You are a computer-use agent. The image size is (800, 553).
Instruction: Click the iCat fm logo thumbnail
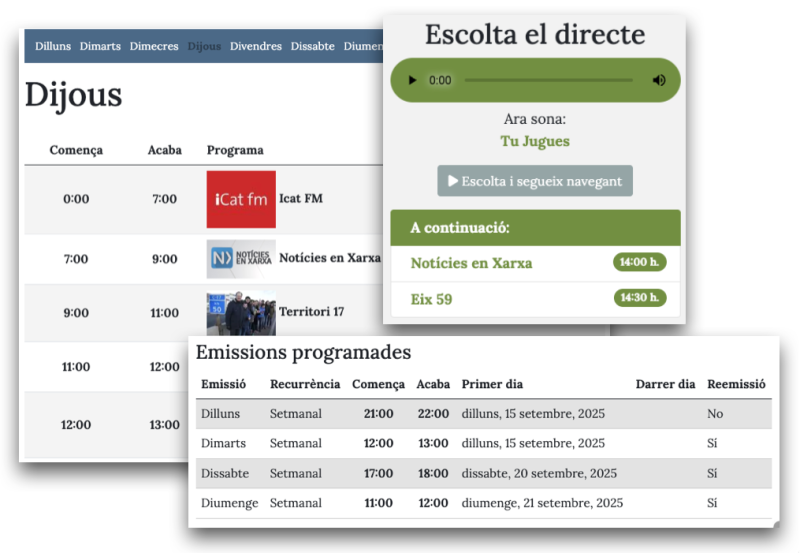click(241, 199)
